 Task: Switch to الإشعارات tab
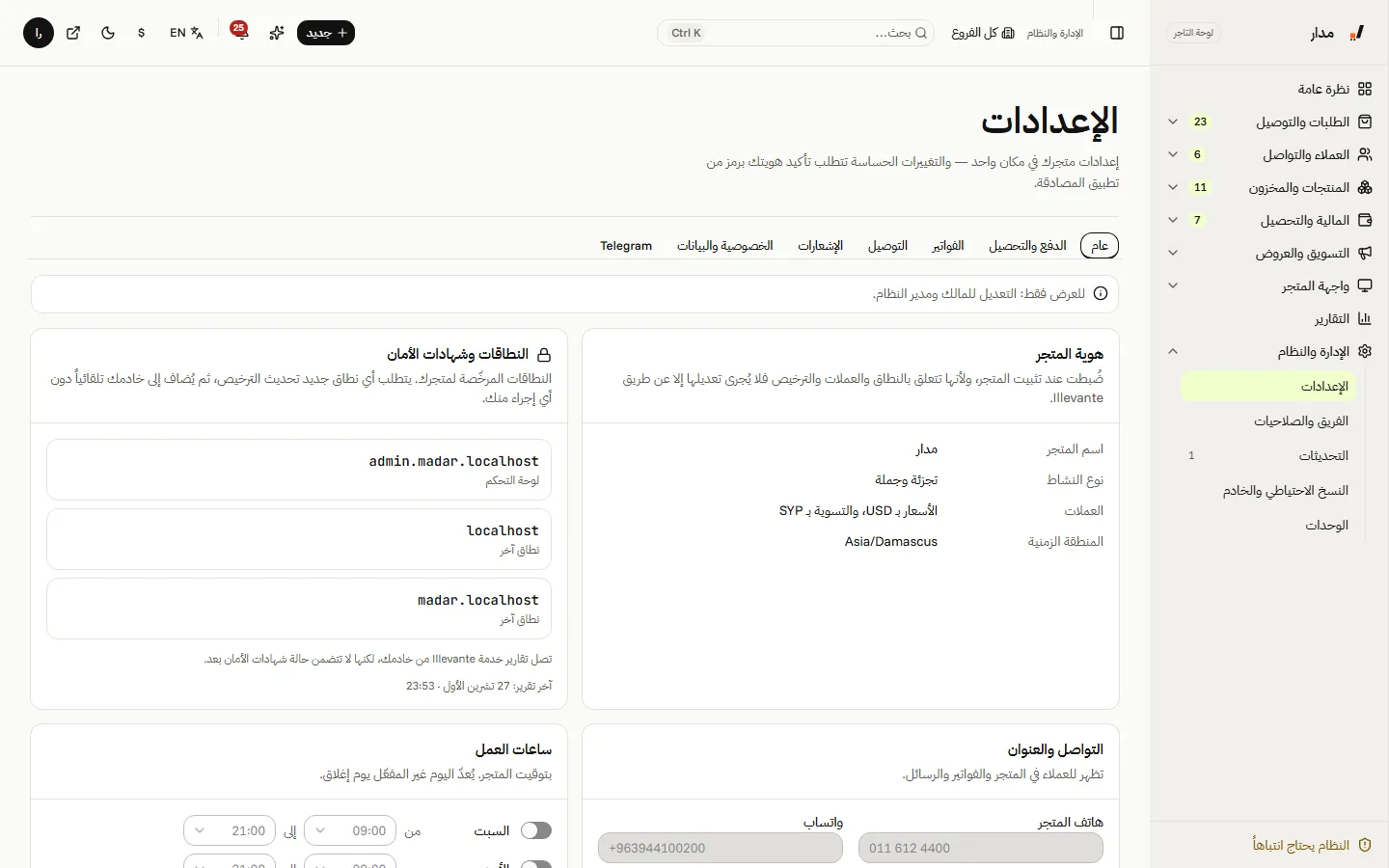[x=821, y=246]
